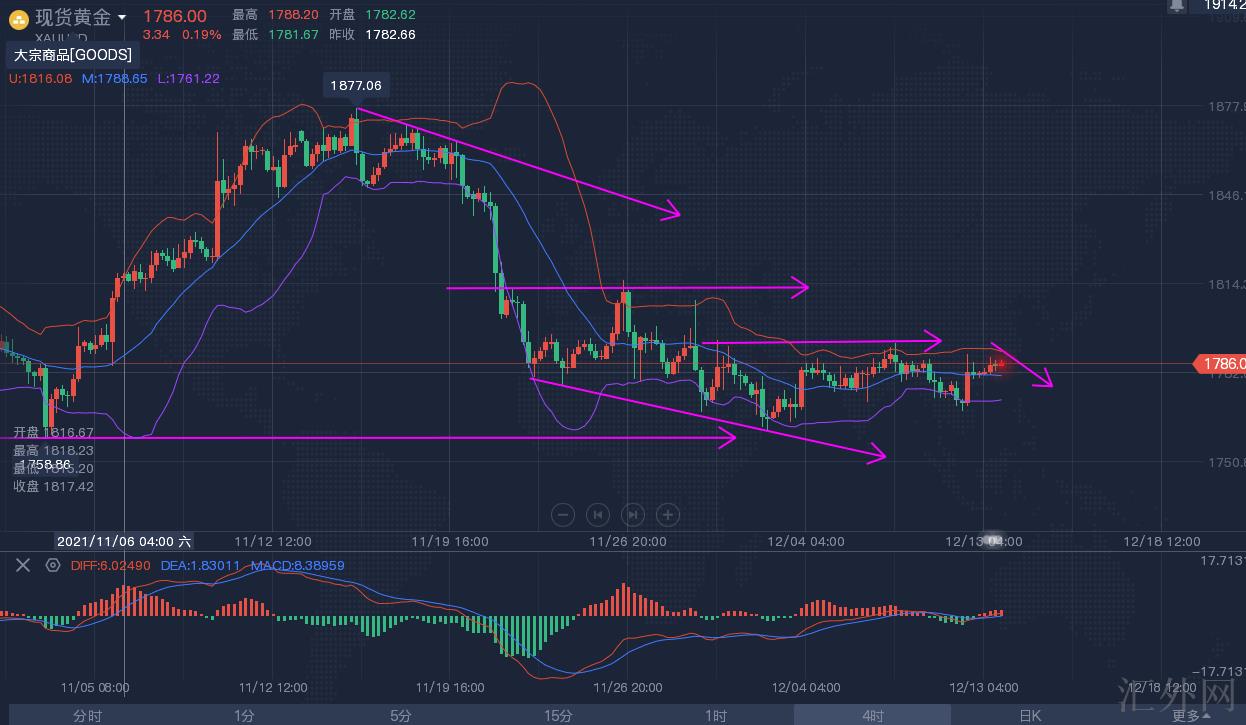Zoom in chart with plus icon
This screenshot has width=1246, height=725.
(668, 515)
